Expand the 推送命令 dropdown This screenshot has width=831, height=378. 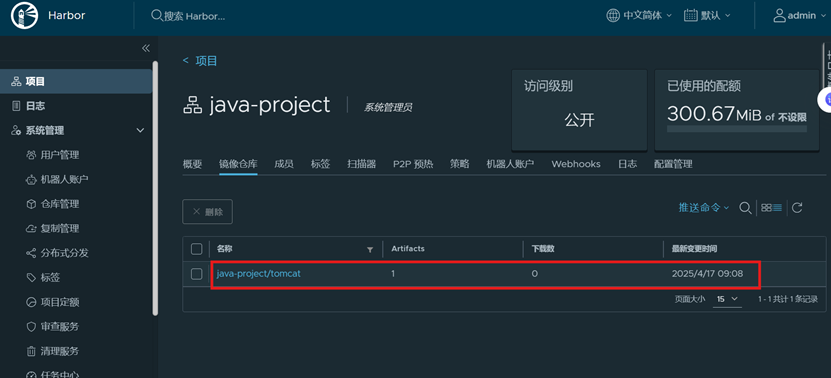click(x=704, y=208)
